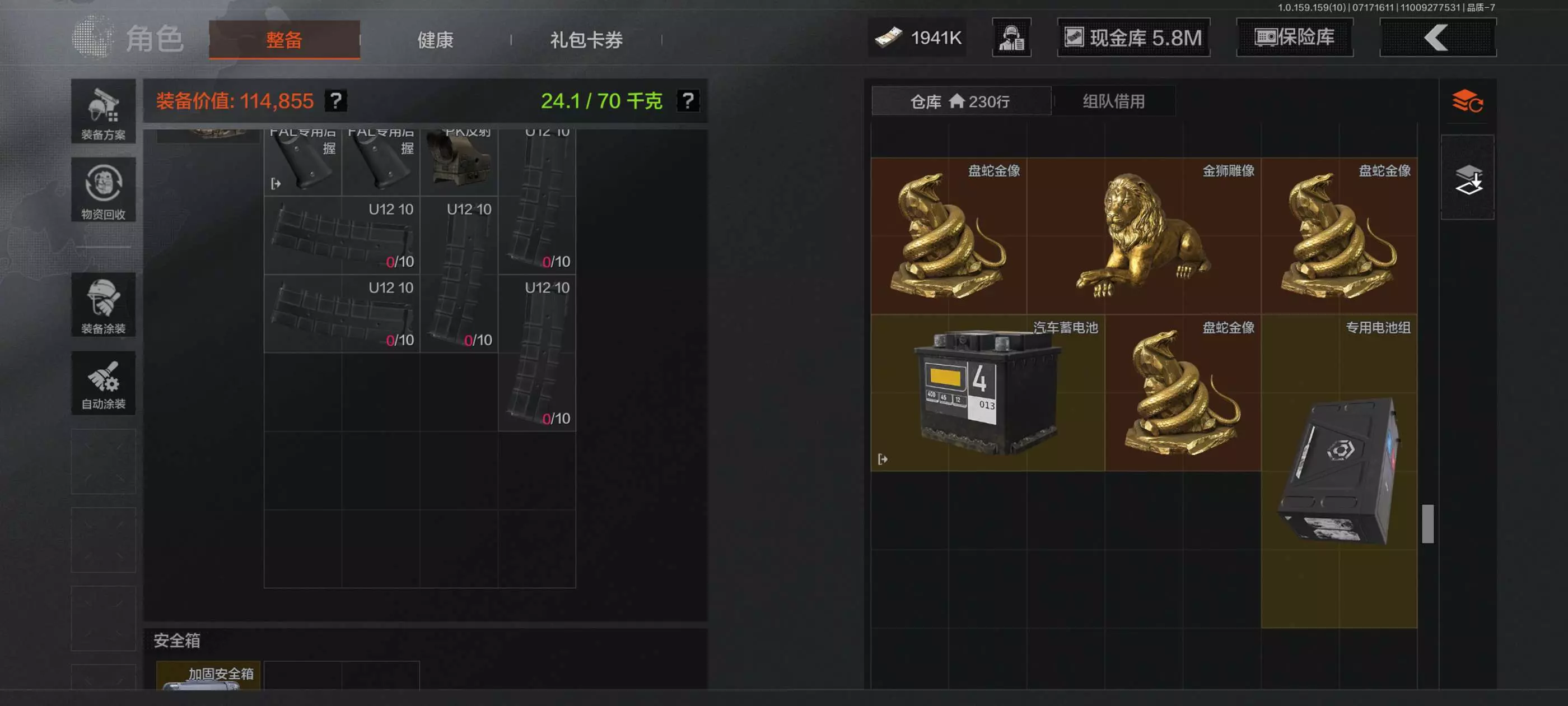Open the 保险库 safe button
This screenshot has height=706, width=1568.
pyautogui.click(x=1295, y=38)
